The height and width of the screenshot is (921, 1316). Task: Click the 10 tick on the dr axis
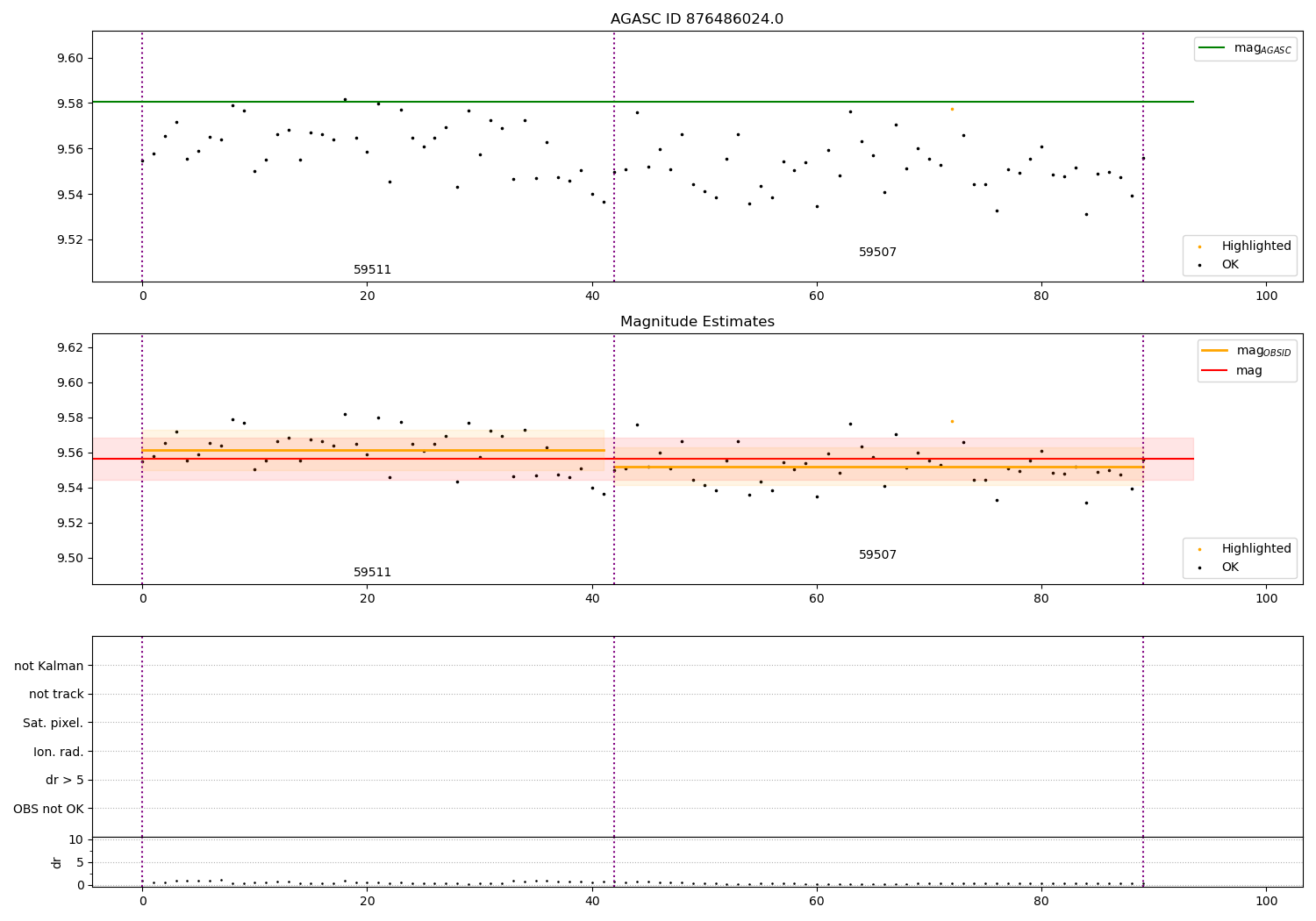pyautogui.click(x=76, y=839)
